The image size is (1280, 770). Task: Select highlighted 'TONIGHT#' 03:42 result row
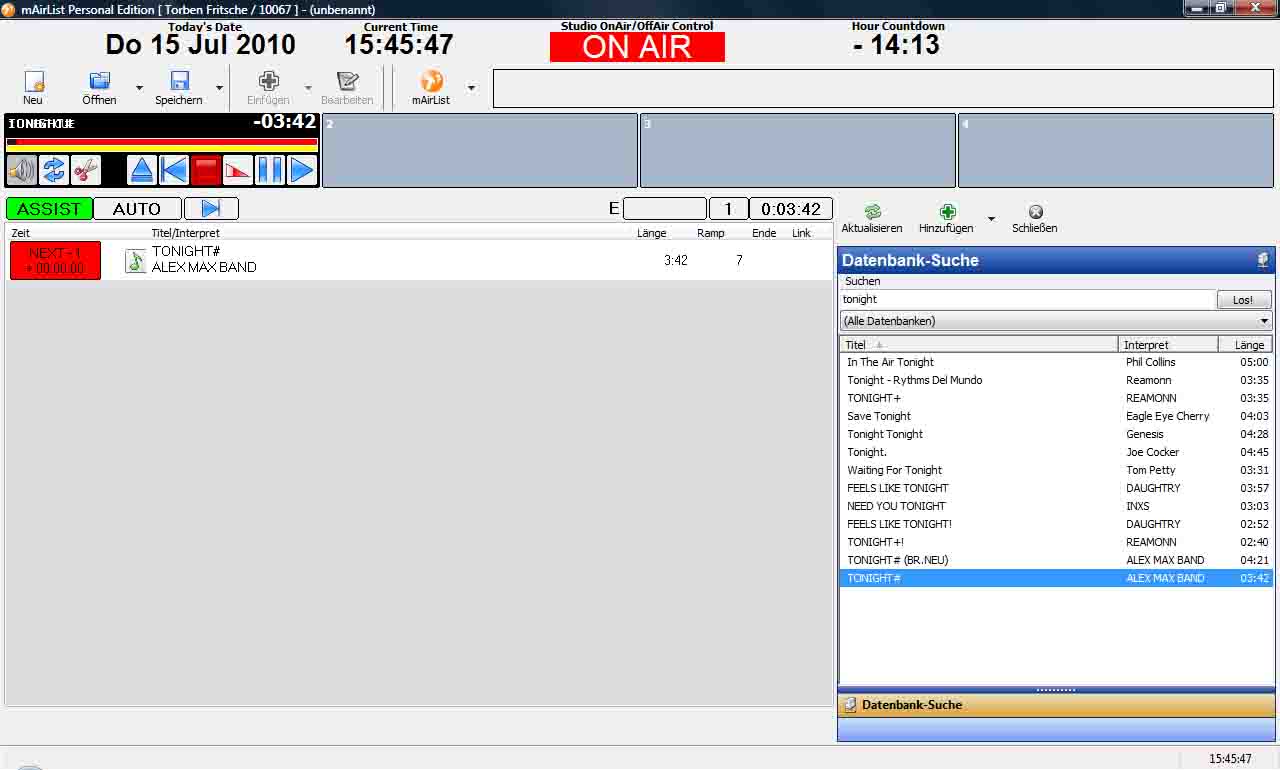pyautogui.click(x=1056, y=578)
